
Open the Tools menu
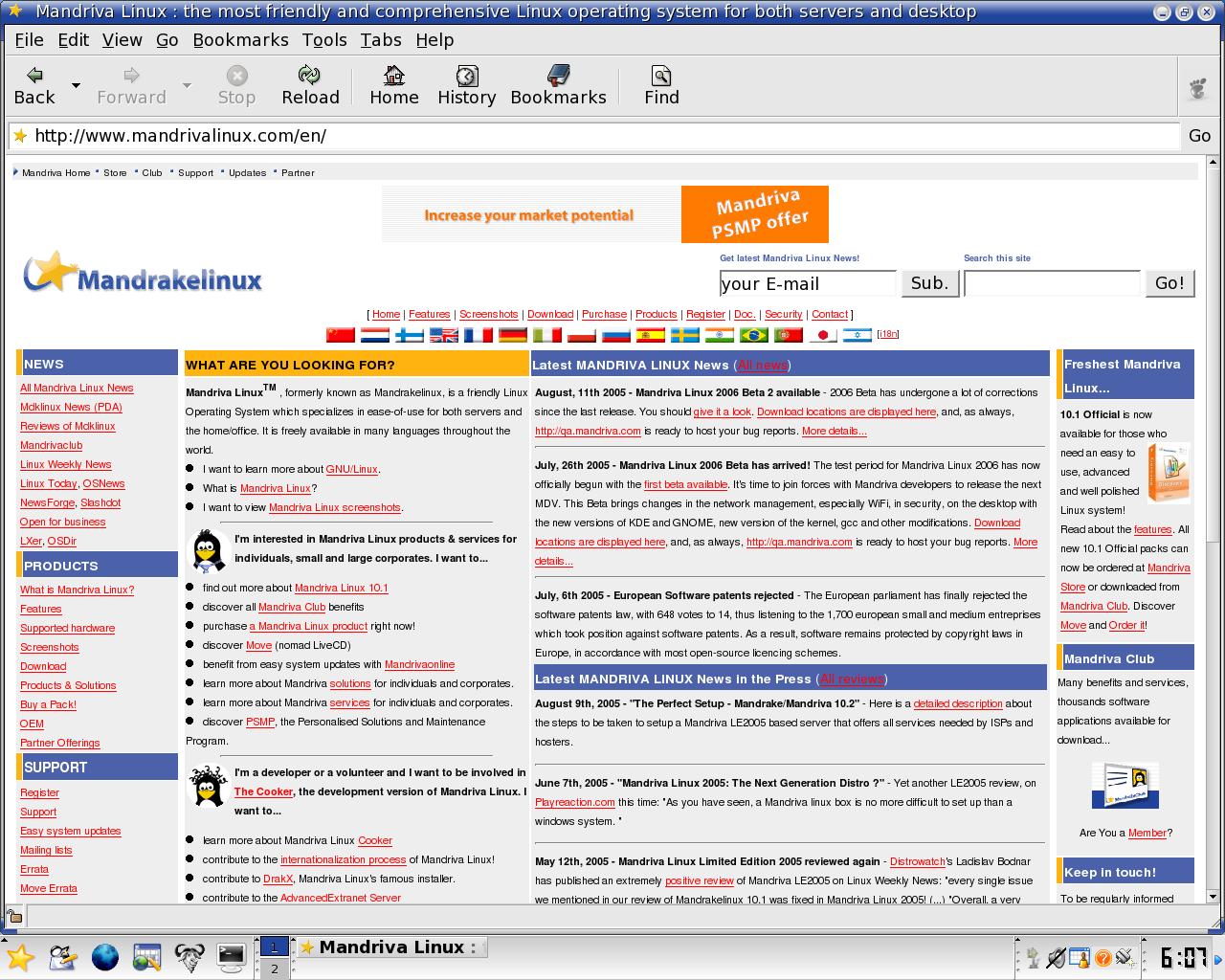click(324, 40)
